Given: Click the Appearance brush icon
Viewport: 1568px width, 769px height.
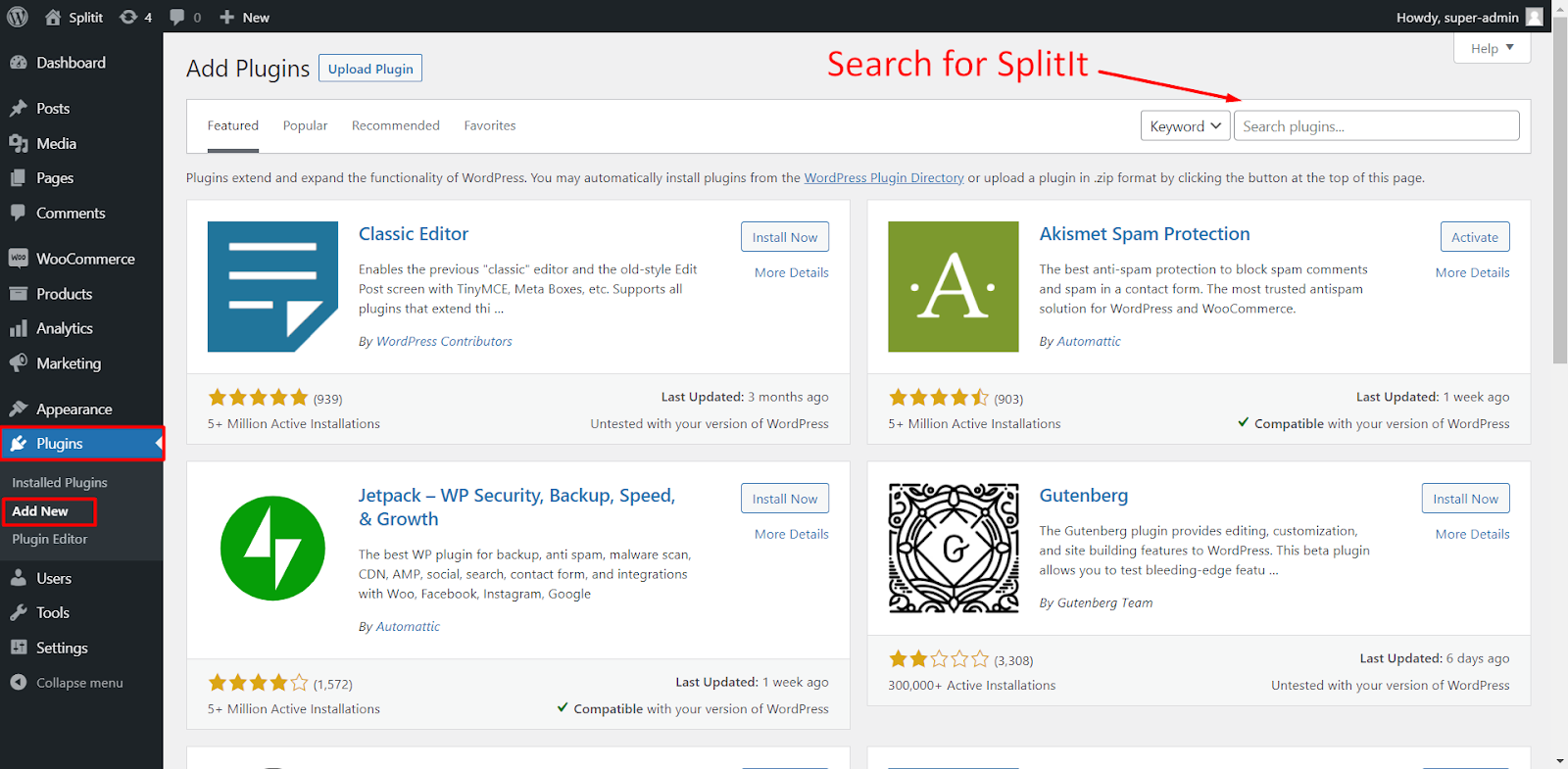Looking at the screenshot, I should pyautogui.click(x=18, y=409).
